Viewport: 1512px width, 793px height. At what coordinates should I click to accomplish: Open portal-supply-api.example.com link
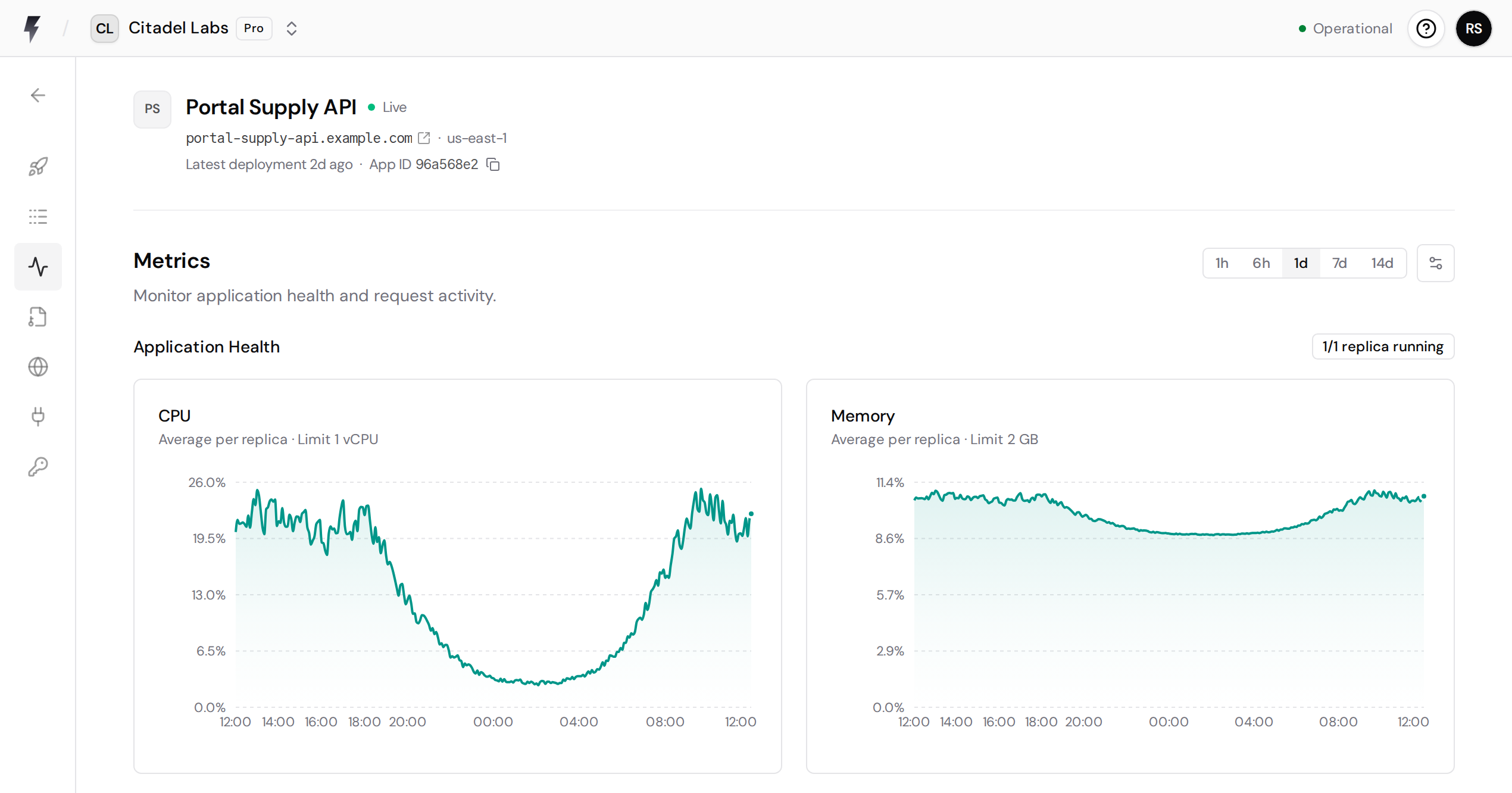[299, 138]
